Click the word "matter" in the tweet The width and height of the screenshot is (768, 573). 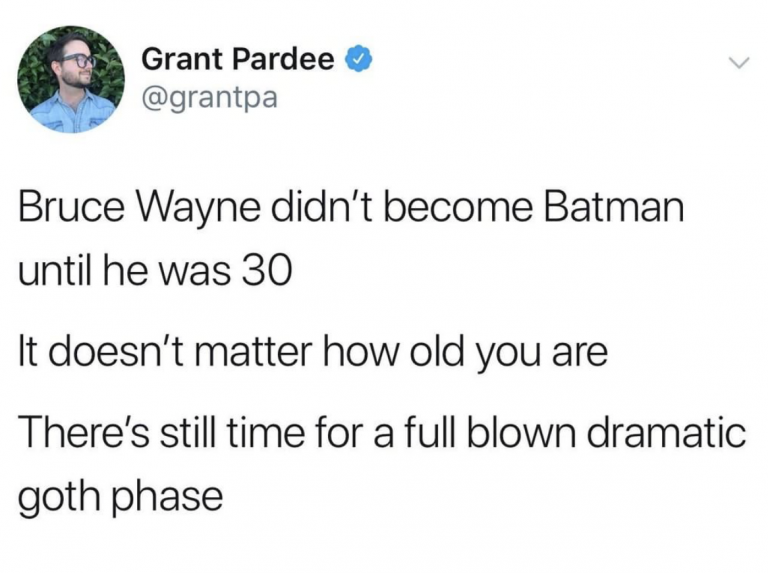(x=253, y=352)
